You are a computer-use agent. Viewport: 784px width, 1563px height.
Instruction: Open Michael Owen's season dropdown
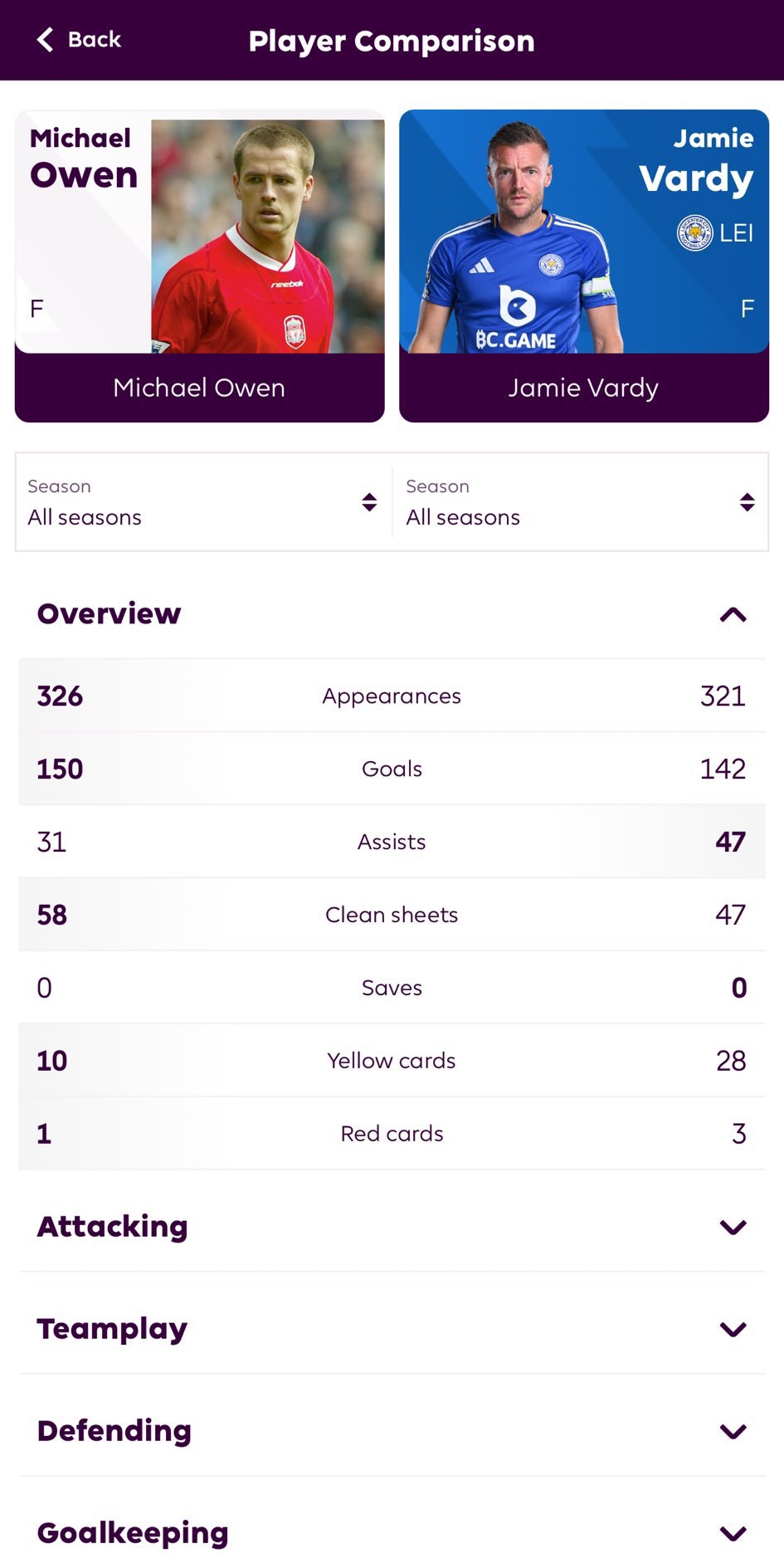click(x=203, y=502)
